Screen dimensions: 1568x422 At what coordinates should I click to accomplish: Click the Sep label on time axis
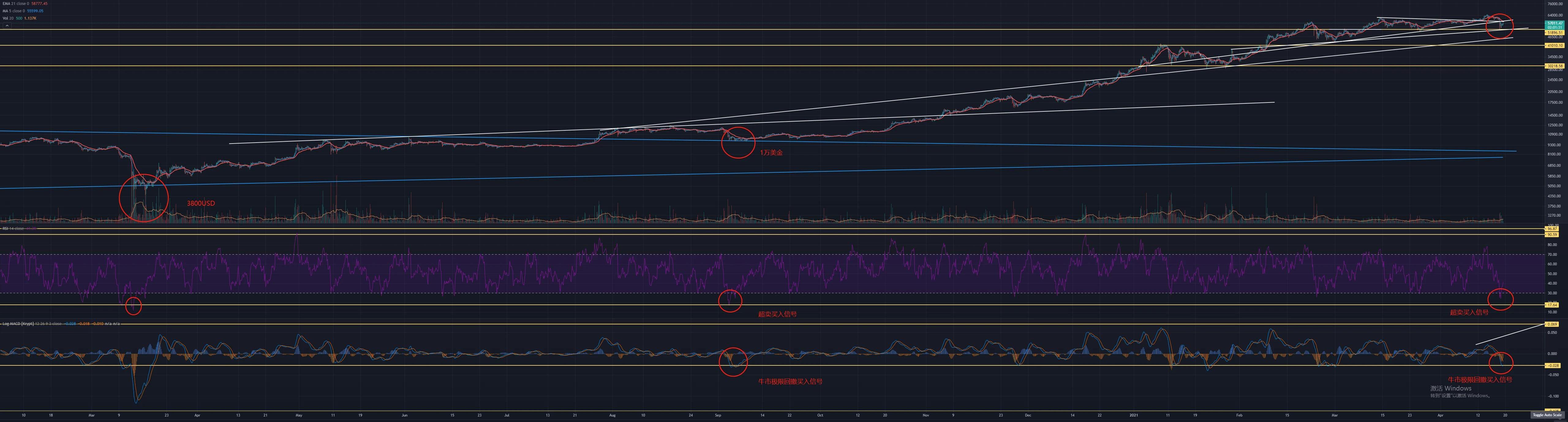pyautogui.click(x=718, y=415)
